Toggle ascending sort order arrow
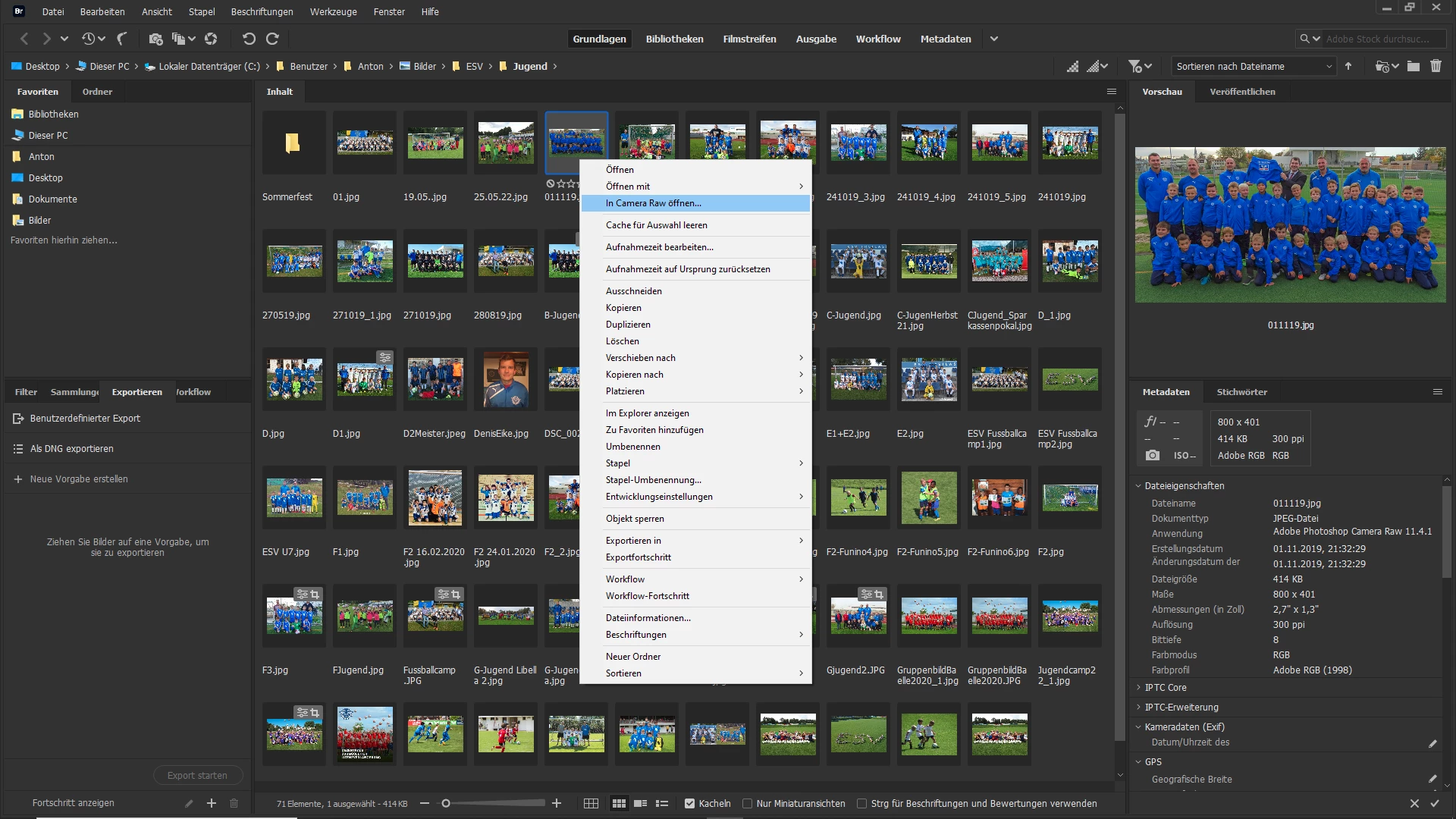 pyautogui.click(x=1348, y=67)
